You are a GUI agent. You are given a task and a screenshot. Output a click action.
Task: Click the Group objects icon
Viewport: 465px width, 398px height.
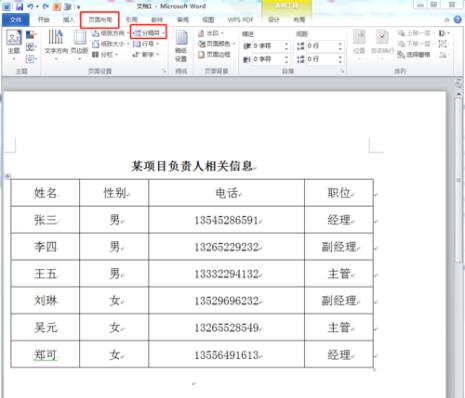click(x=443, y=44)
